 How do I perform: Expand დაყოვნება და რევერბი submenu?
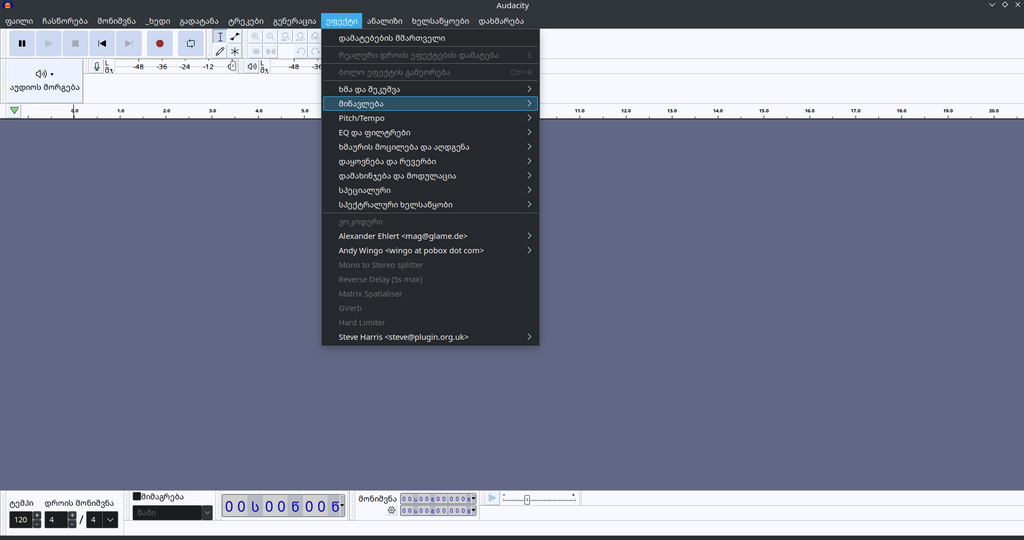[x=430, y=161]
